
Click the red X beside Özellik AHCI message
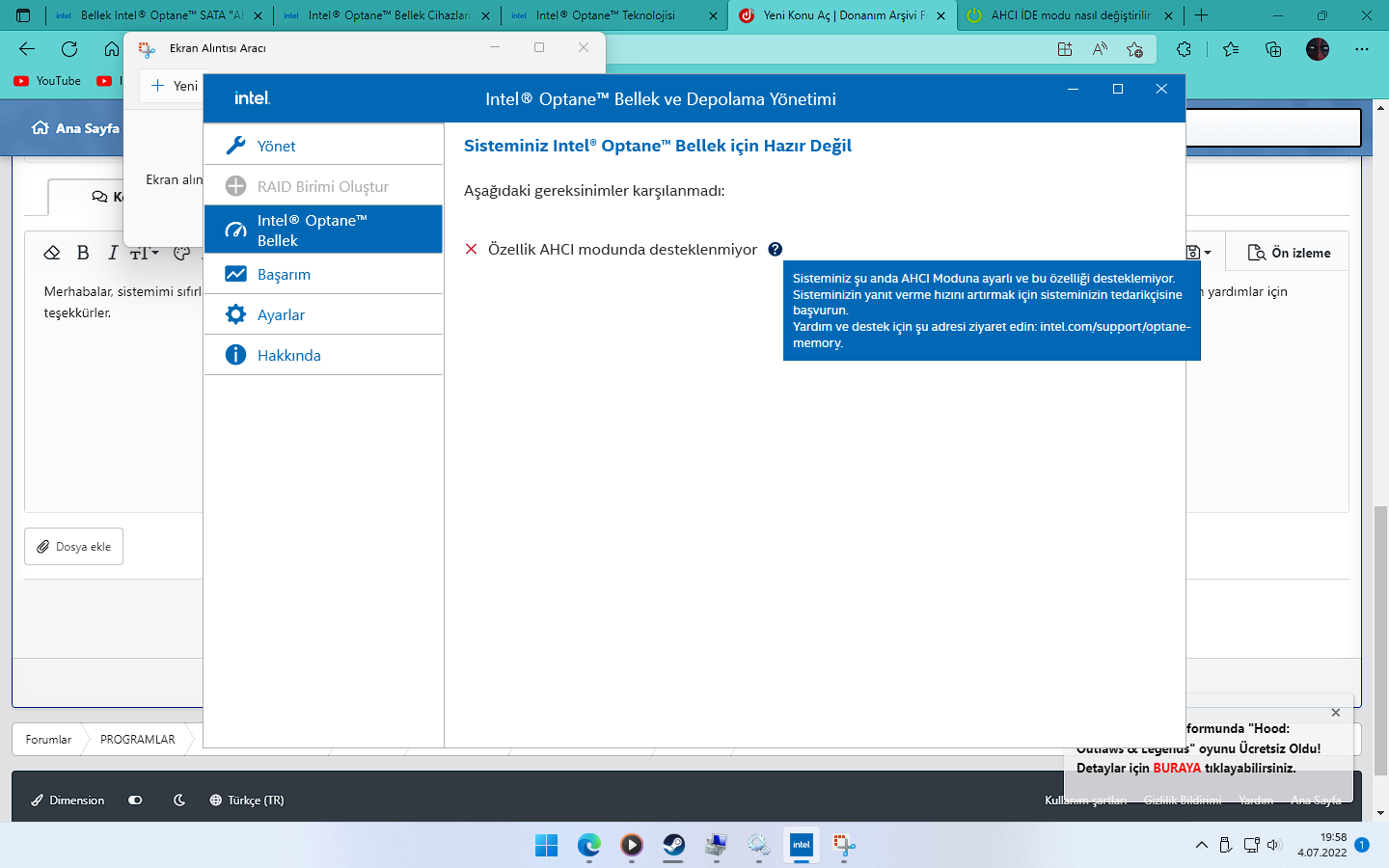tap(471, 249)
